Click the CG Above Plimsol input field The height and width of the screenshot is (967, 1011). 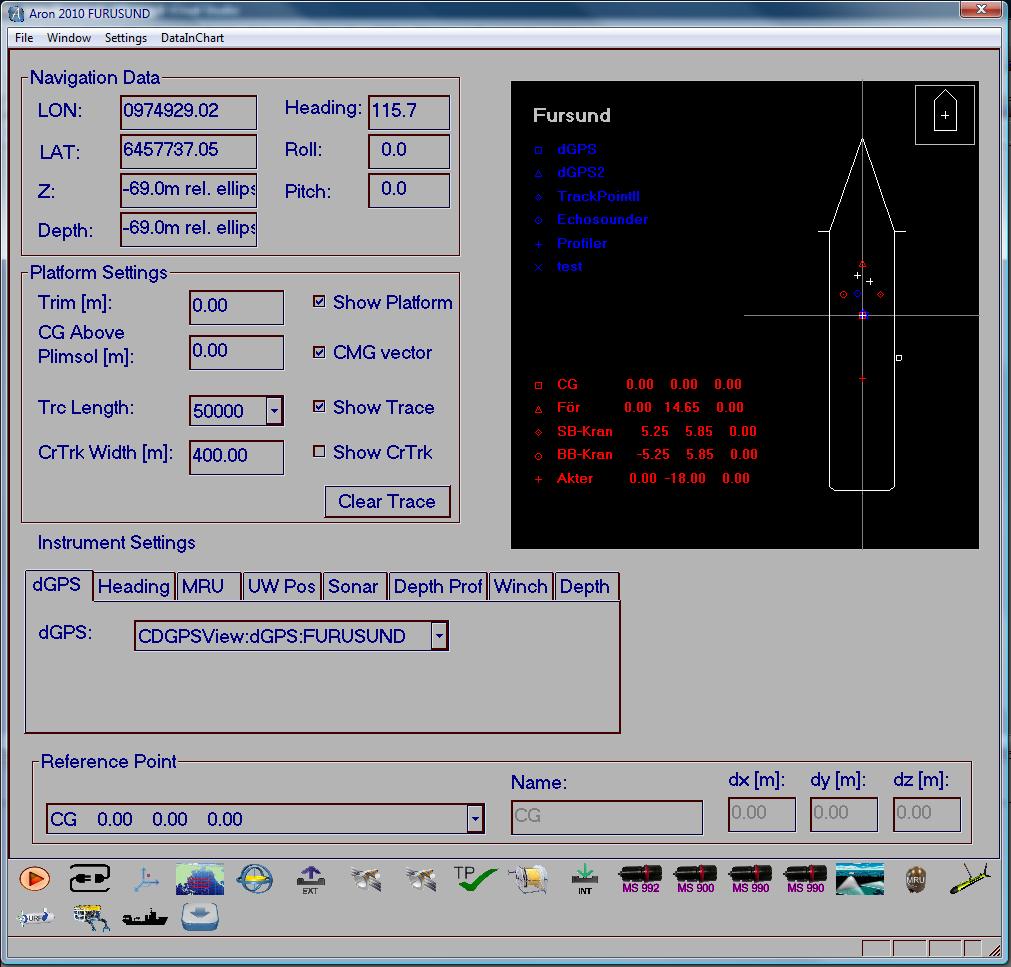click(237, 352)
